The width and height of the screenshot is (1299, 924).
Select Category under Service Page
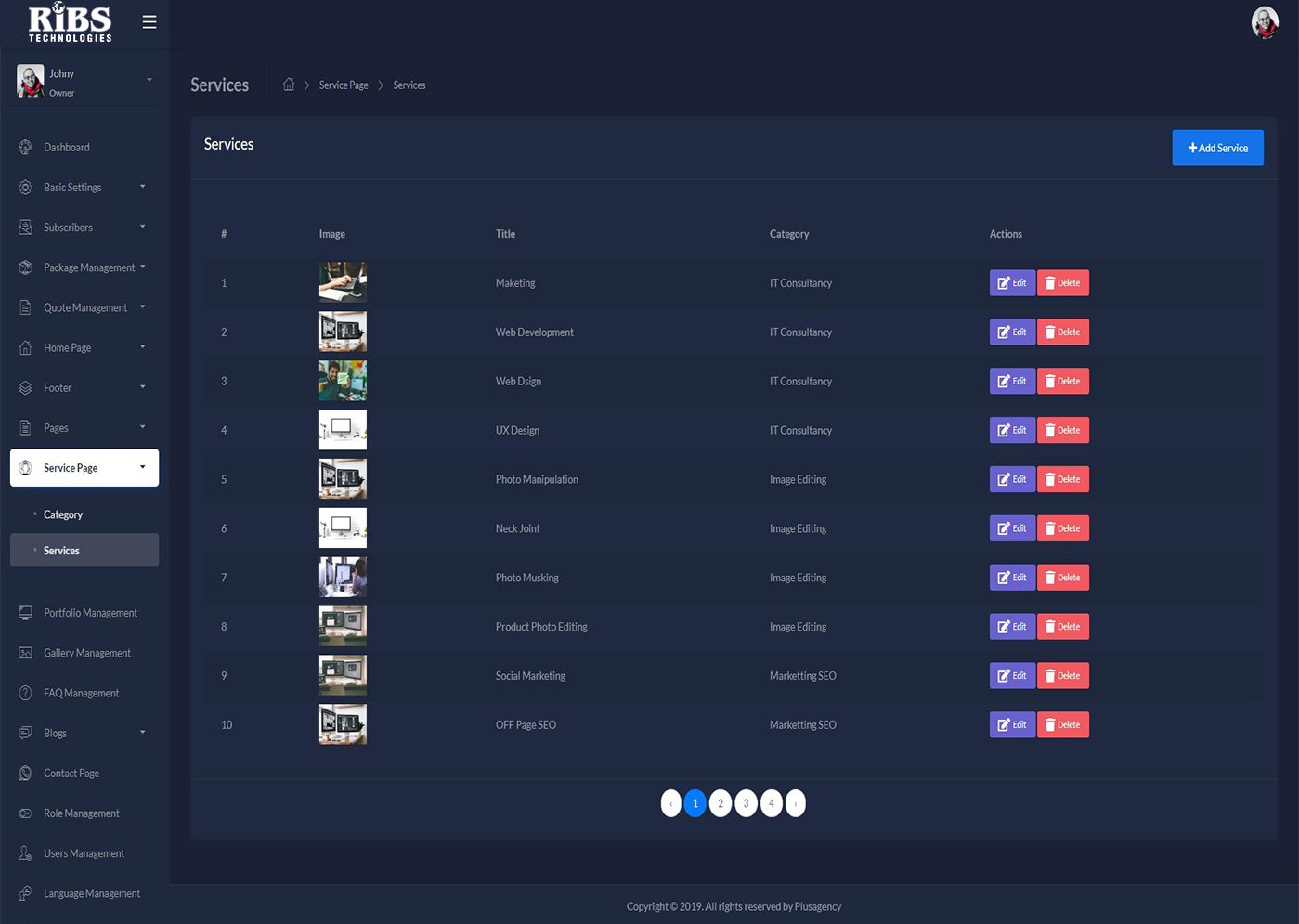click(x=63, y=514)
